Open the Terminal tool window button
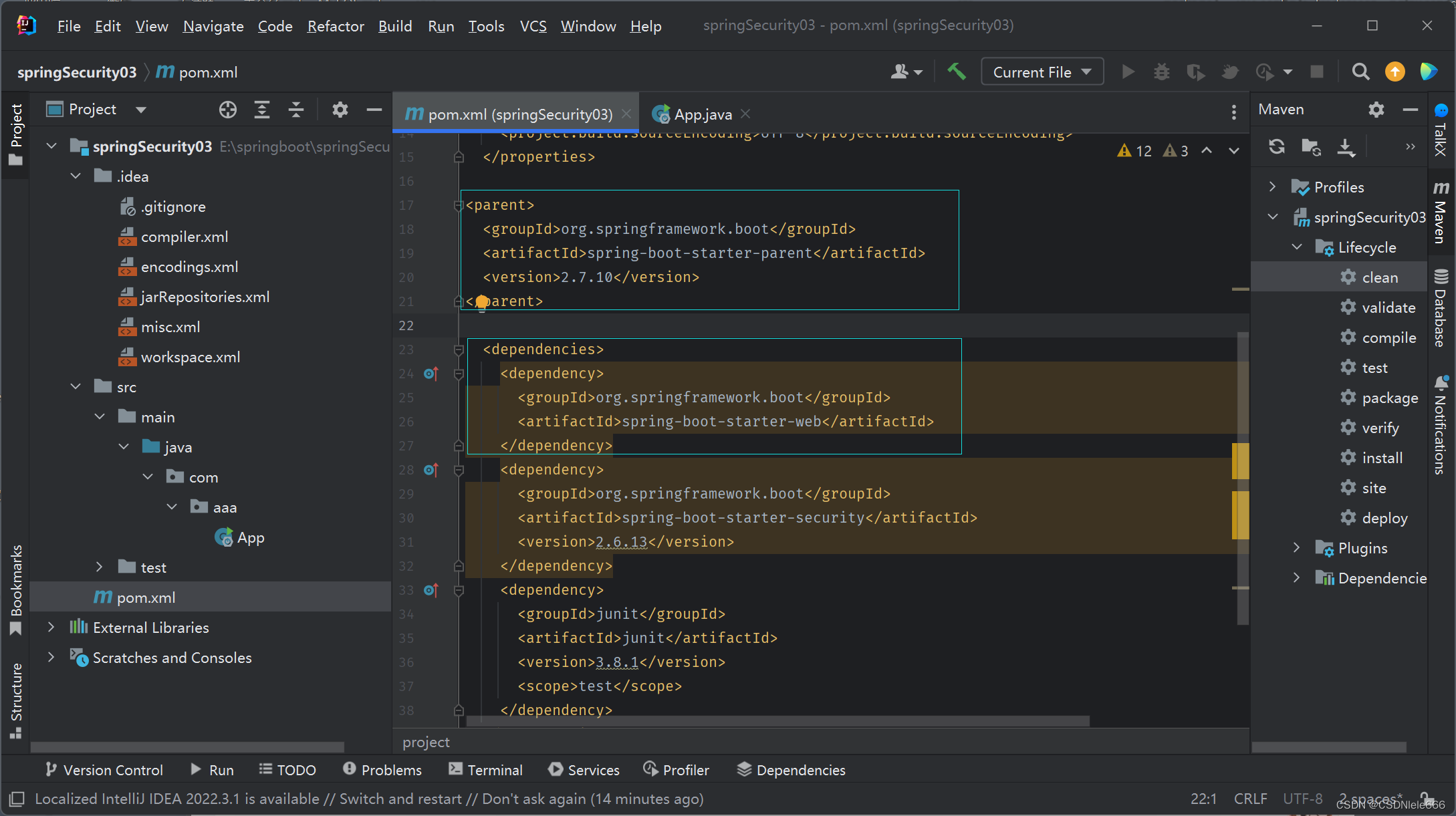The width and height of the screenshot is (1456, 816). (x=486, y=770)
